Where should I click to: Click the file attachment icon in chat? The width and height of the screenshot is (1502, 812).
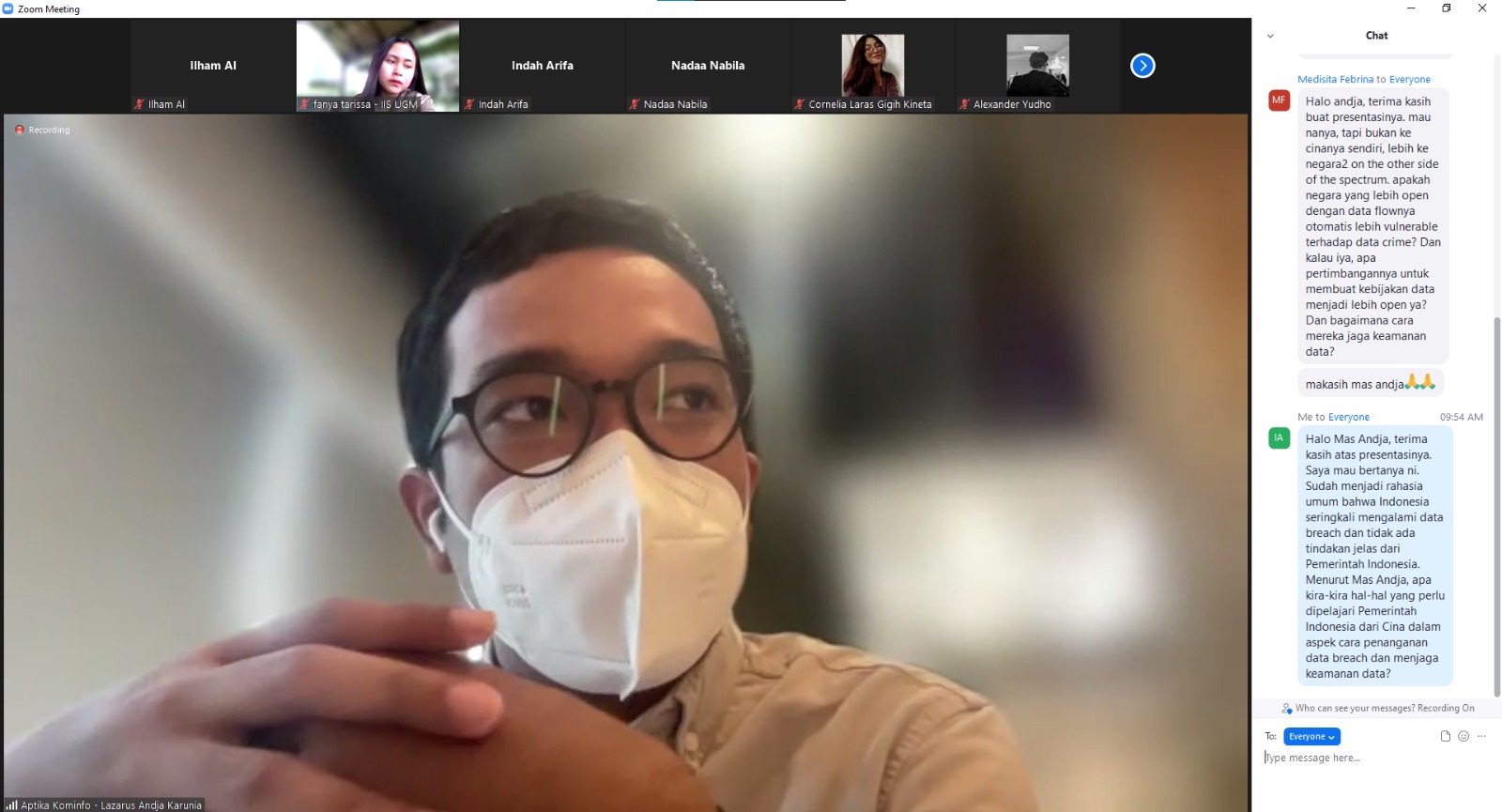click(x=1446, y=736)
